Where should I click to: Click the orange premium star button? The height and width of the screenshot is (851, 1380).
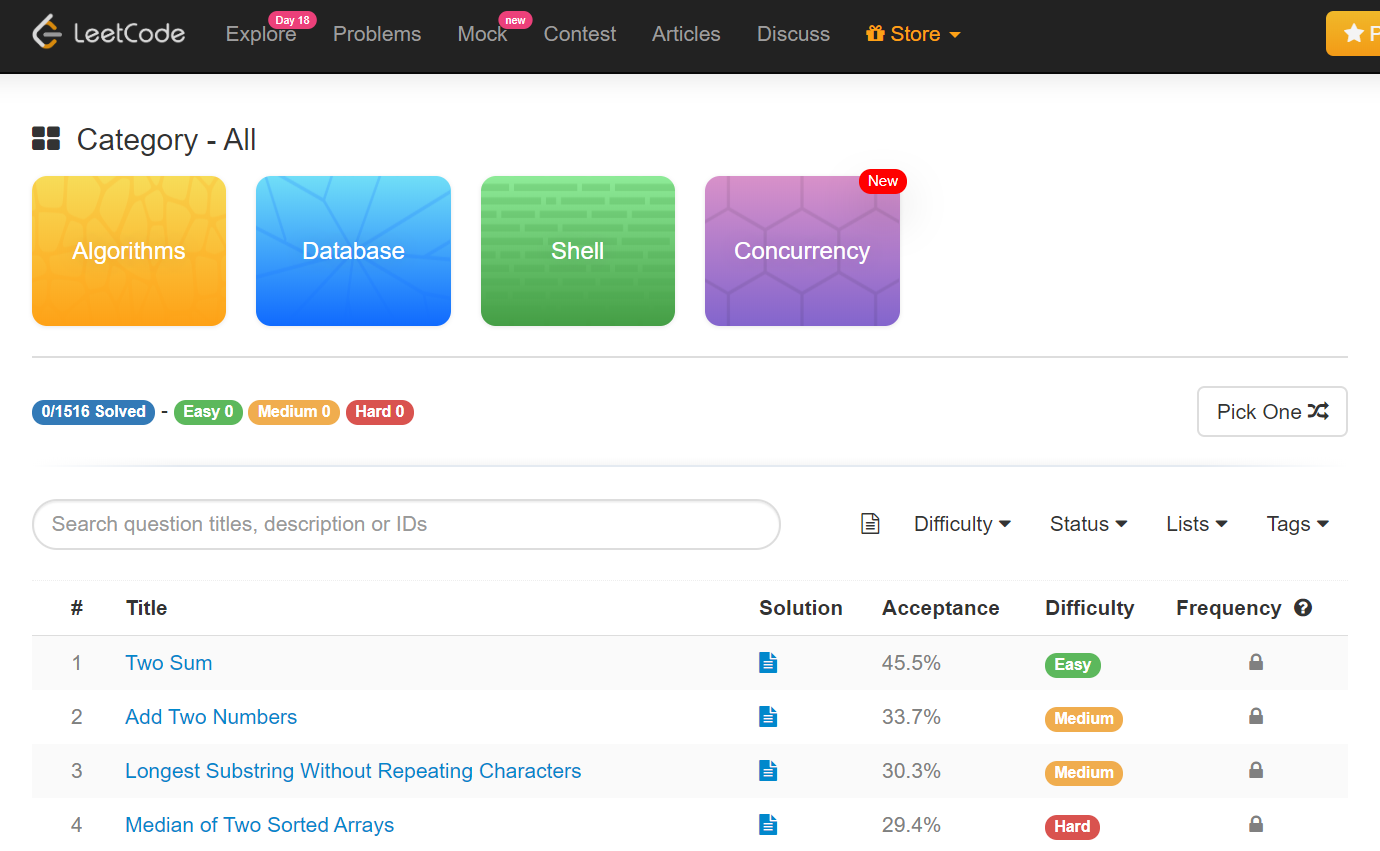tap(1353, 34)
